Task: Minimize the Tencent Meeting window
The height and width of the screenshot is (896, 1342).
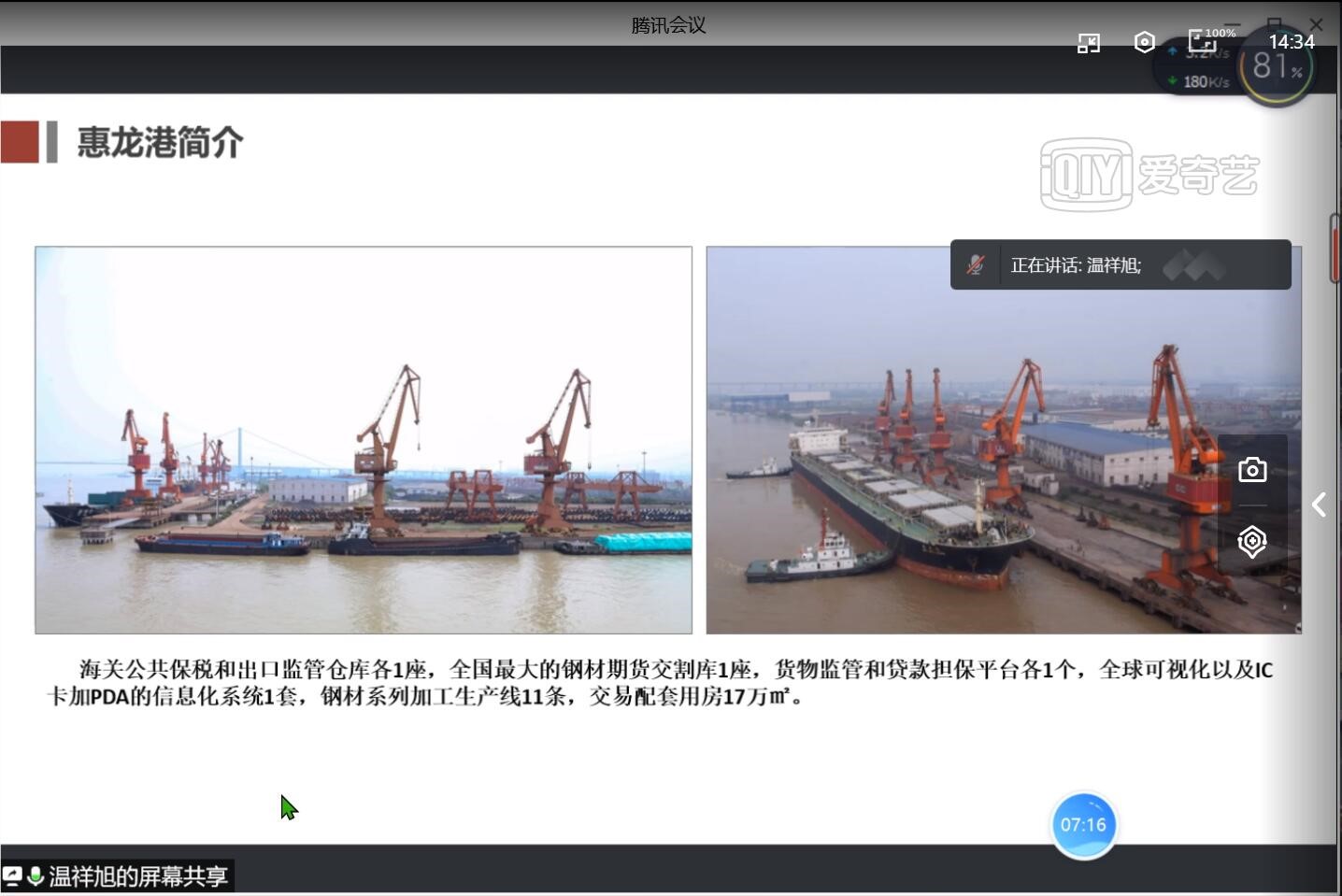Action: [1233, 23]
